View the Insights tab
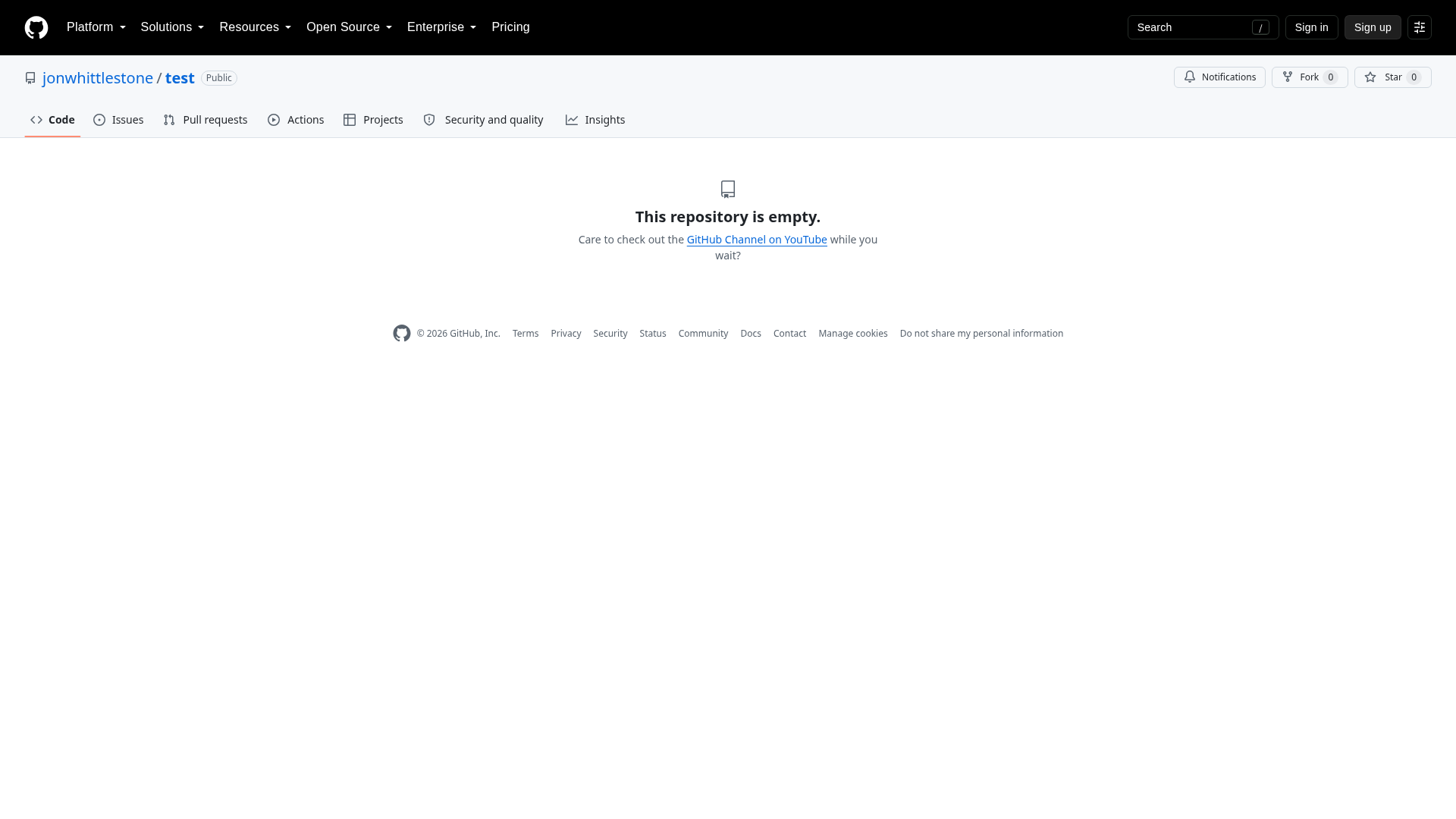The image size is (1456, 819). [x=595, y=120]
